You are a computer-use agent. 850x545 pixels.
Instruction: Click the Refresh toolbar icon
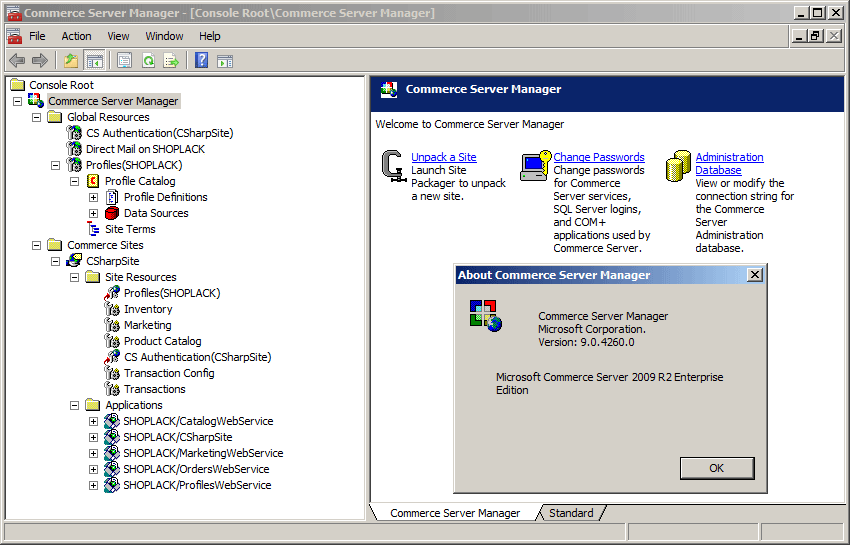pyautogui.click(x=148, y=61)
